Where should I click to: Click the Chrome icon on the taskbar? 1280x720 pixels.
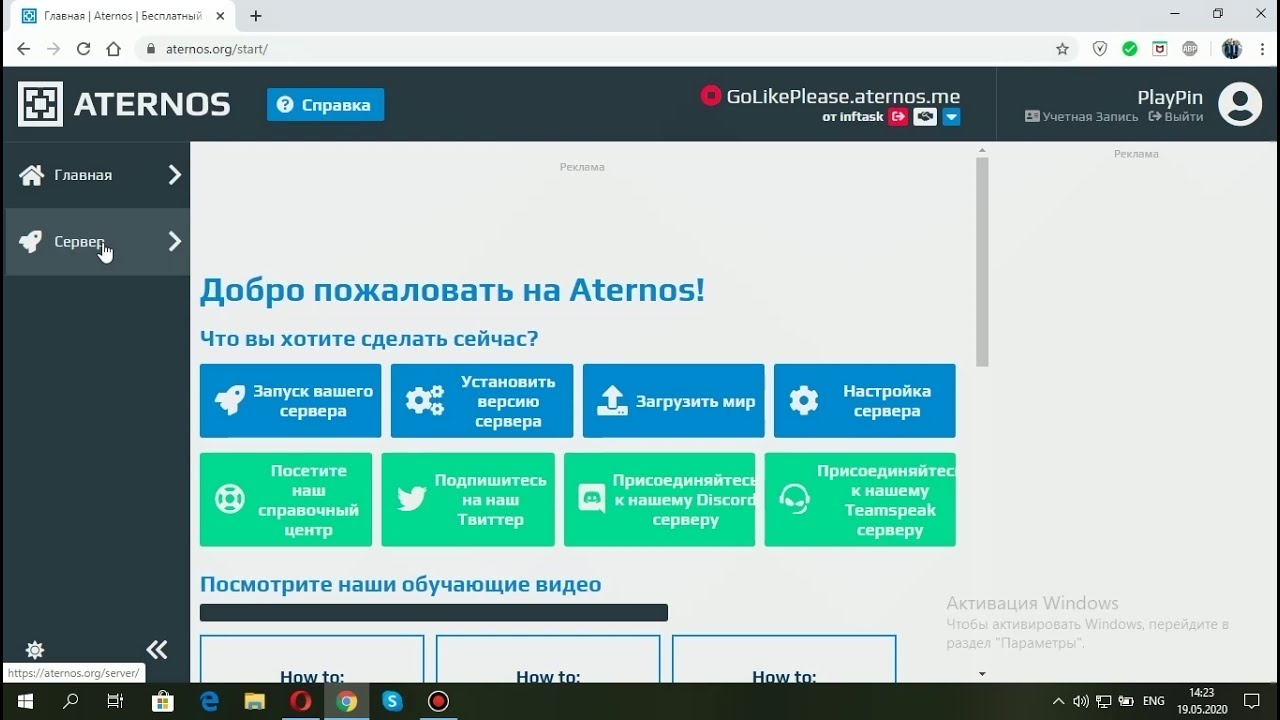[346, 701]
